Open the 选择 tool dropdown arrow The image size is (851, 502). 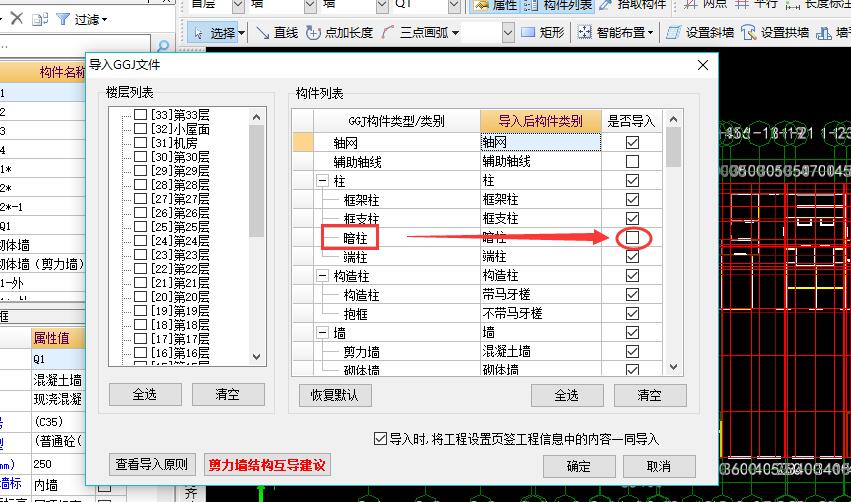(x=242, y=33)
